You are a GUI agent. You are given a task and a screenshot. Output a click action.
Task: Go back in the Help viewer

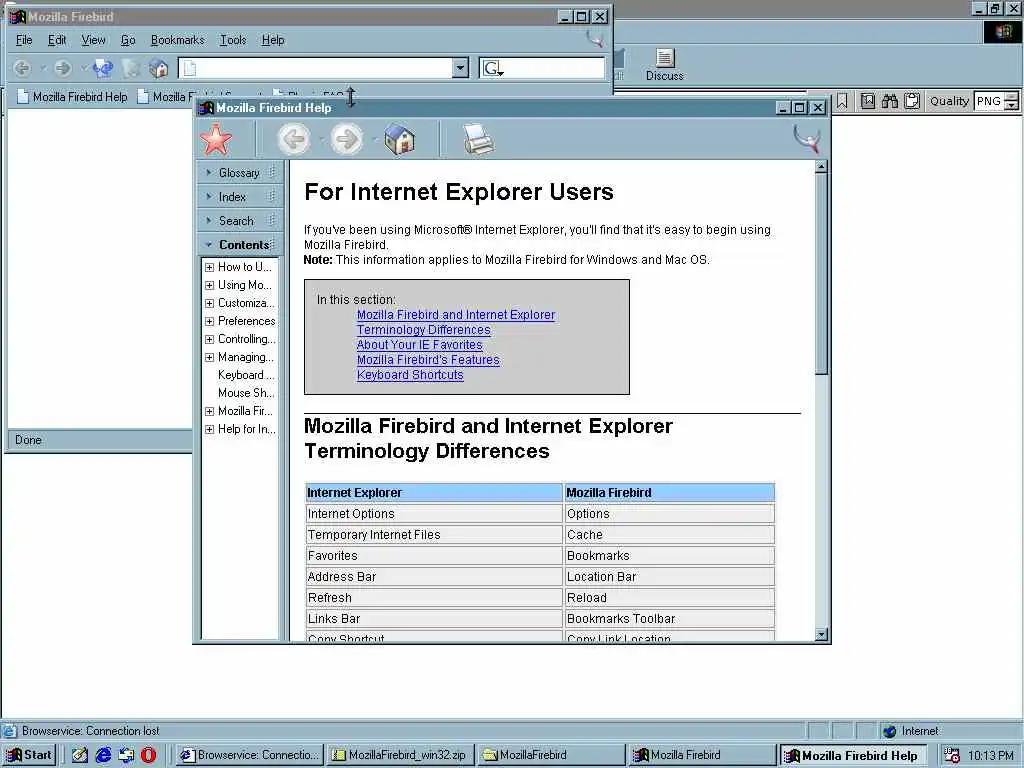coord(294,139)
